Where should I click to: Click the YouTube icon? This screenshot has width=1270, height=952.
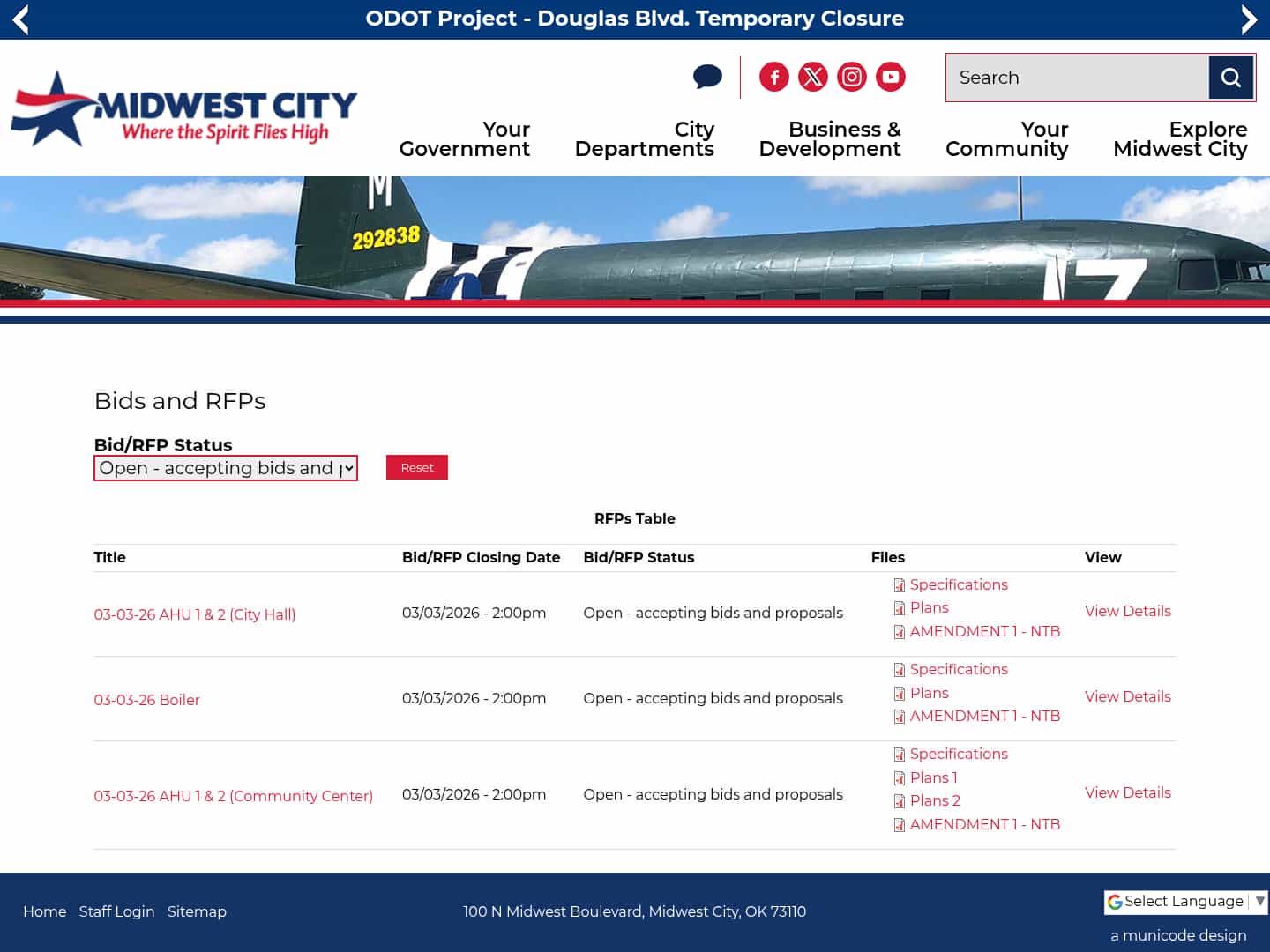[890, 77]
